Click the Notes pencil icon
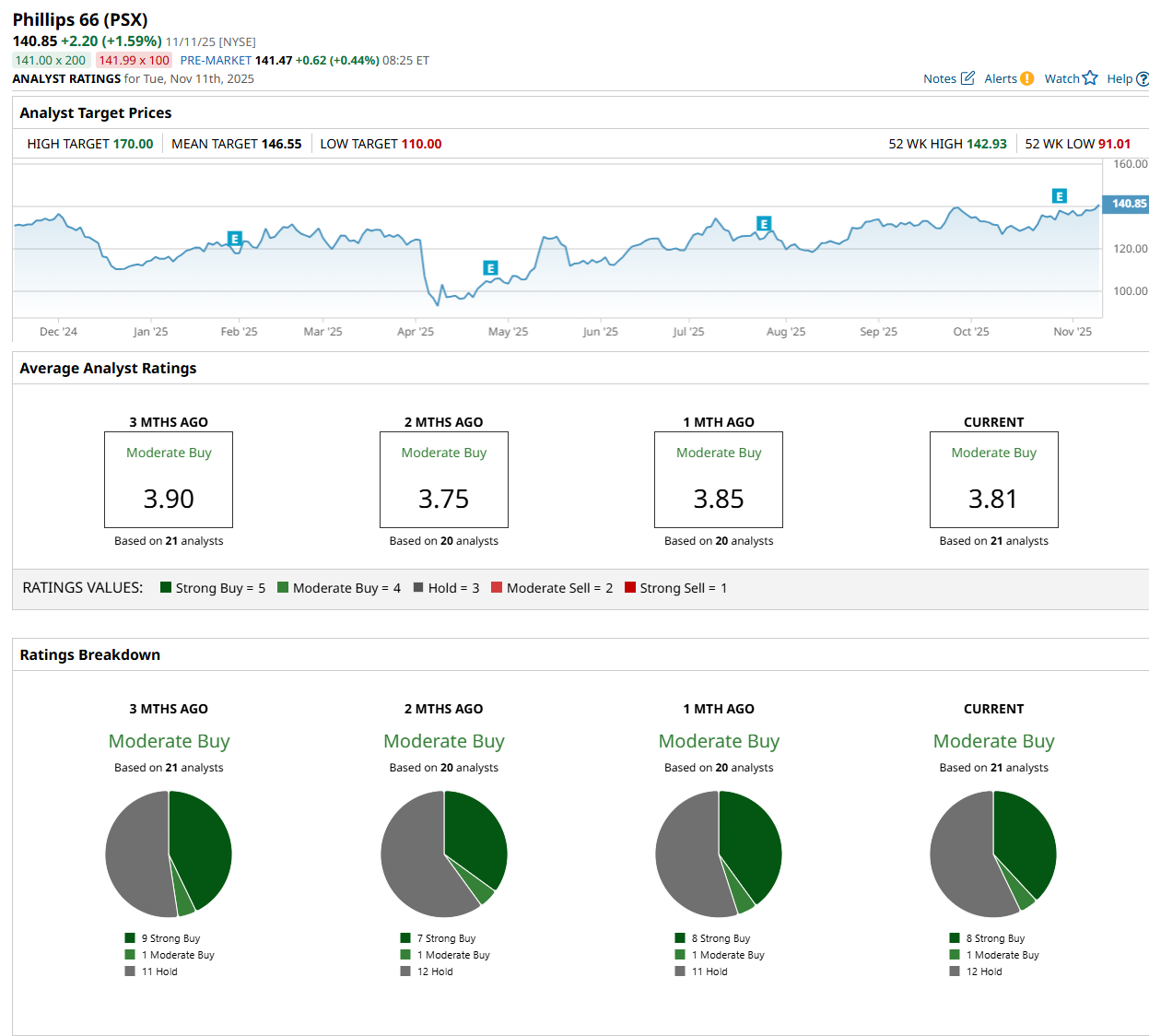The width and height of the screenshot is (1149, 1036). 967,78
